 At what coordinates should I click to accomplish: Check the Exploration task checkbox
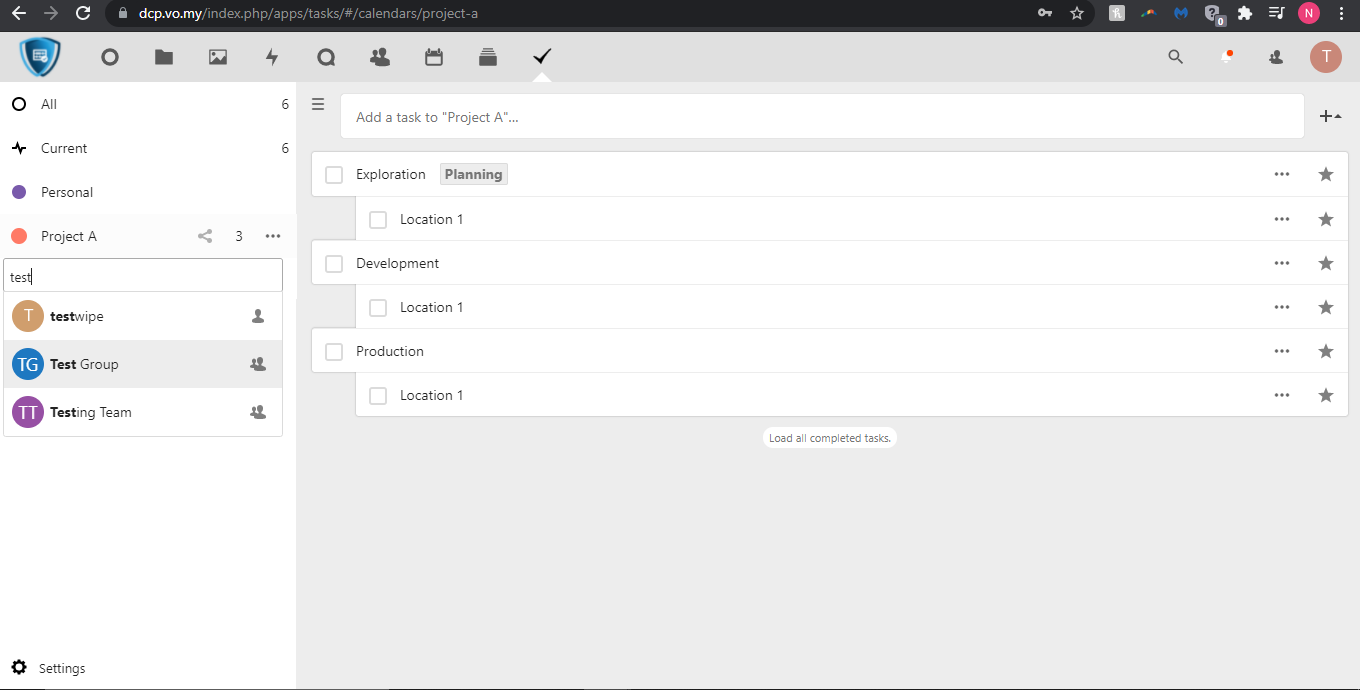pos(334,175)
